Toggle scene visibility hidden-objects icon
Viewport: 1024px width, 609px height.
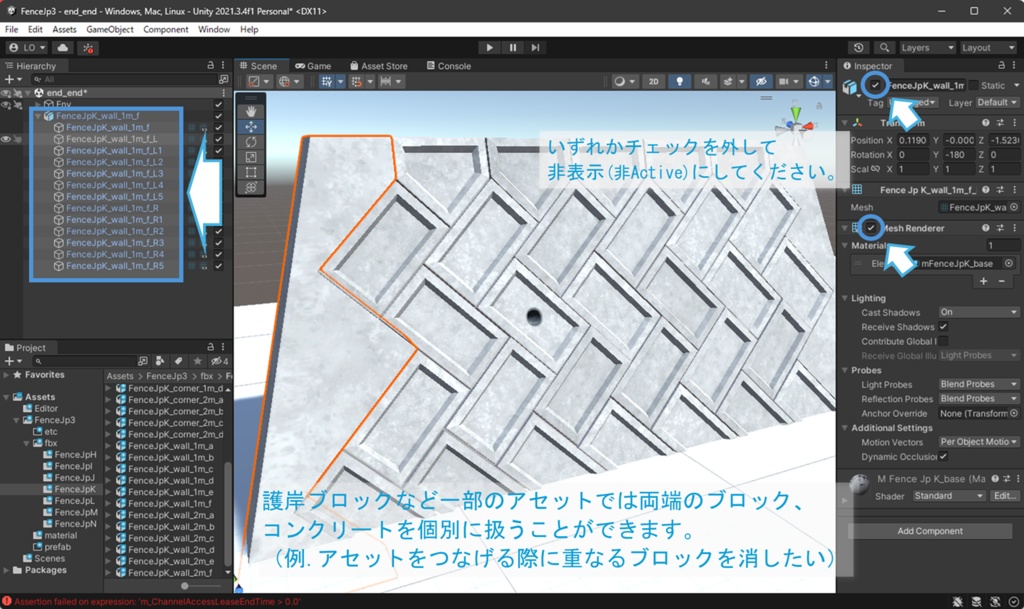pyautogui.click(x=761, y=82)
